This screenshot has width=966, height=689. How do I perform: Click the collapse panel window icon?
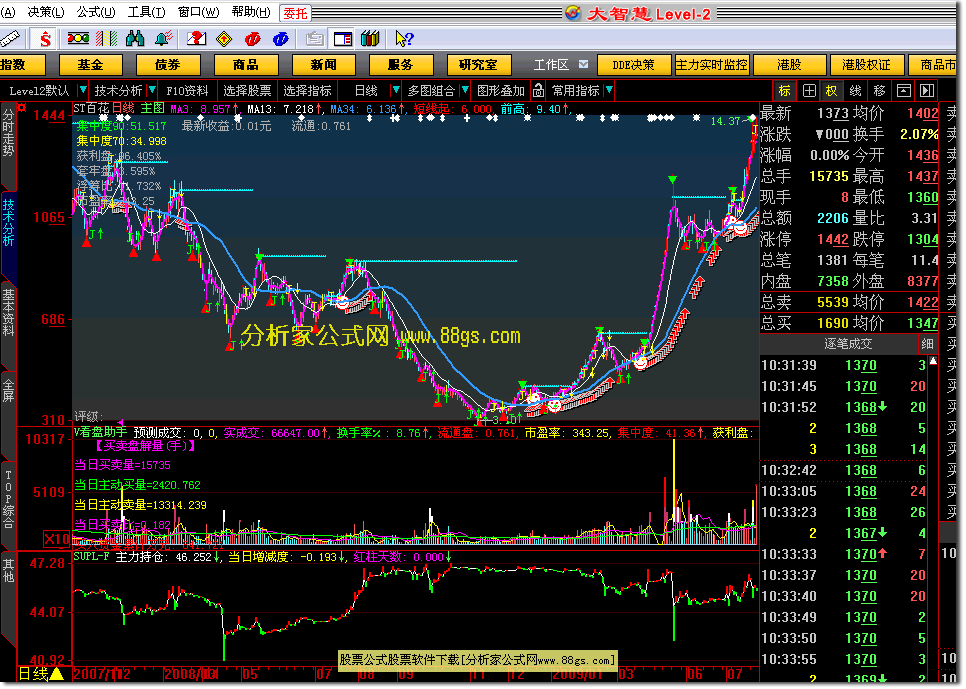tap(904, 91)
